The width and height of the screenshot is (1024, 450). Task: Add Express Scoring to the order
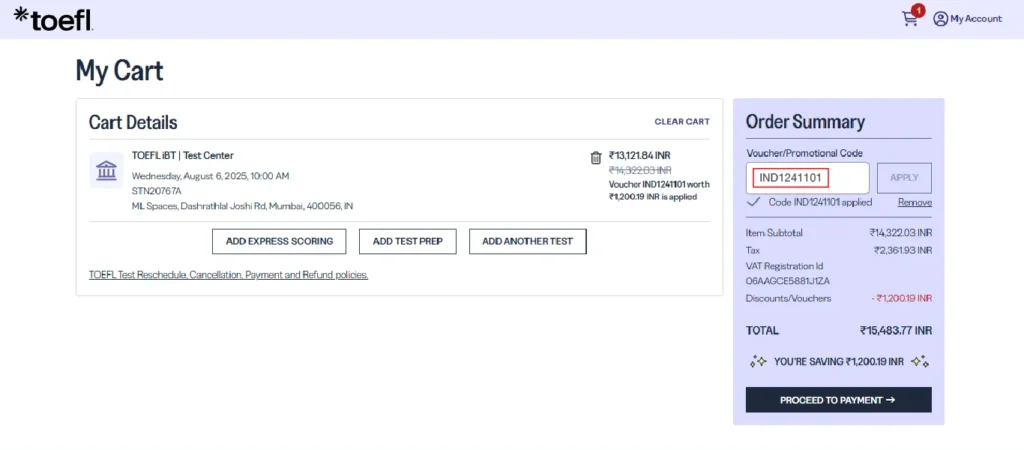(279, 241)
